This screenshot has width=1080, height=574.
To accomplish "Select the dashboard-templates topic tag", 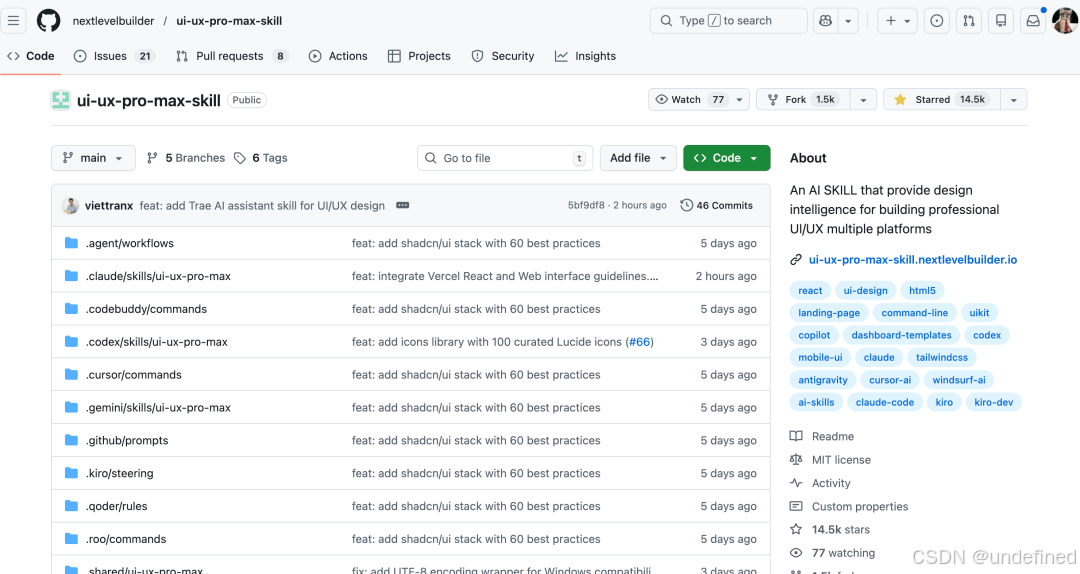I will tap(901, 335).
